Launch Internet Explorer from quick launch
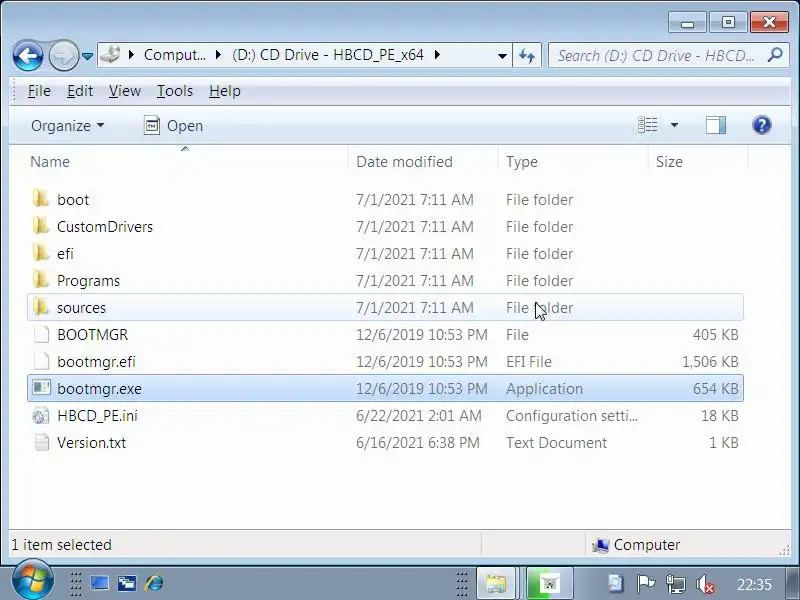The image size is (800, 600). (x=154, y=583)
